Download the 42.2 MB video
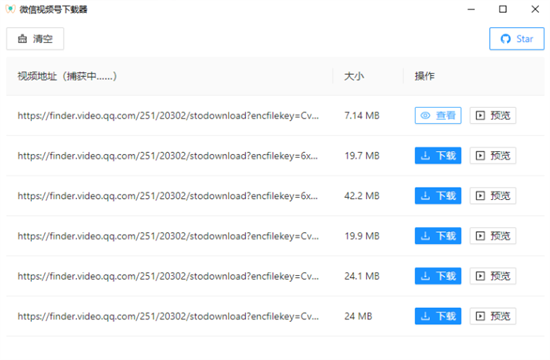The height and width of the screenshot is (360, 550). [x=438, y=195]
